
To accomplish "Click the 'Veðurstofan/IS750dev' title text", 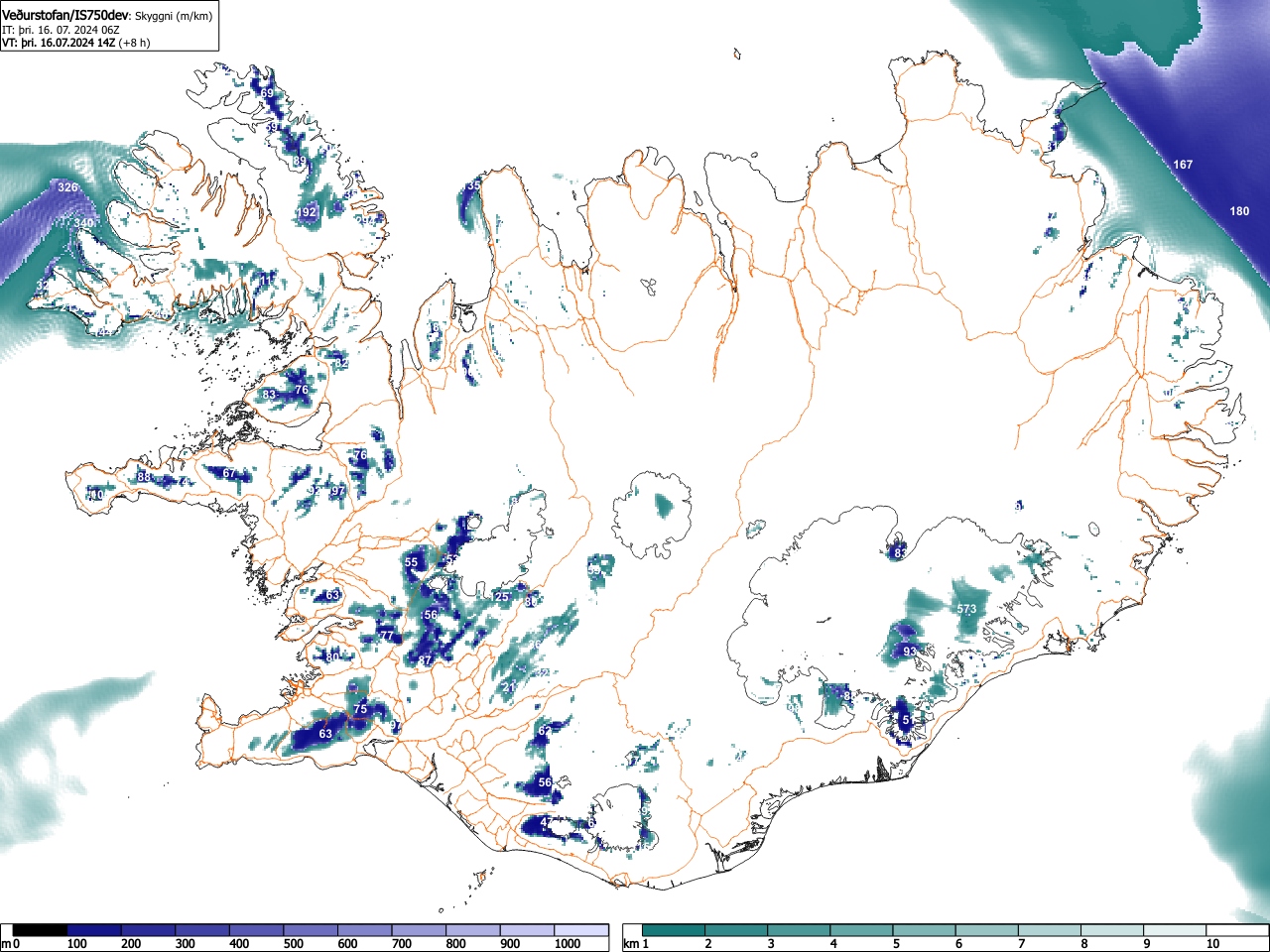I will (x=65, y=16).
